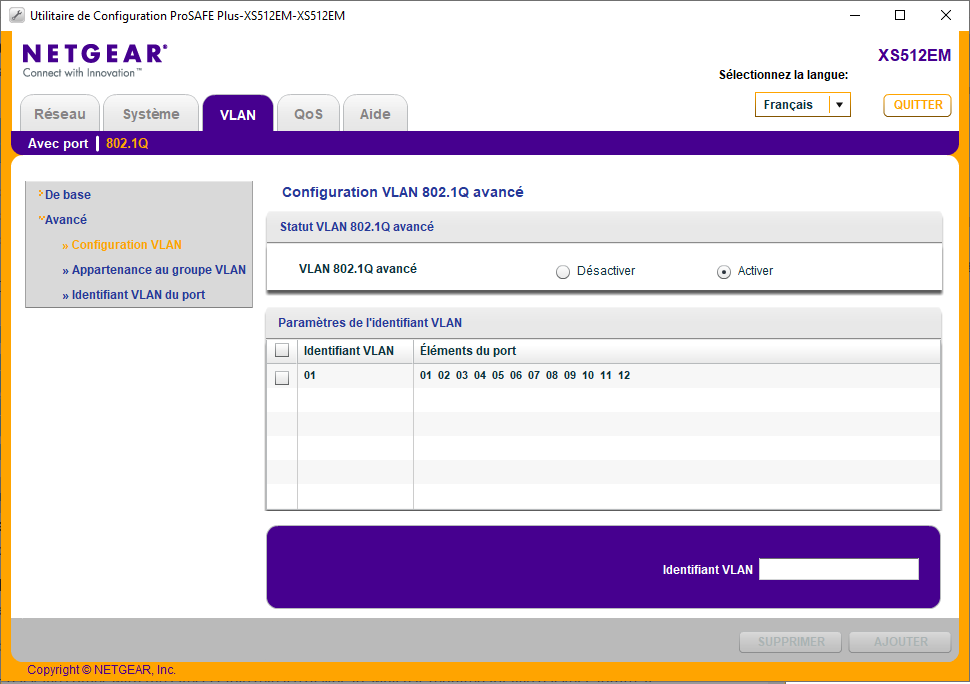Focus the Identifiant VLAN input field

[838, 569]
